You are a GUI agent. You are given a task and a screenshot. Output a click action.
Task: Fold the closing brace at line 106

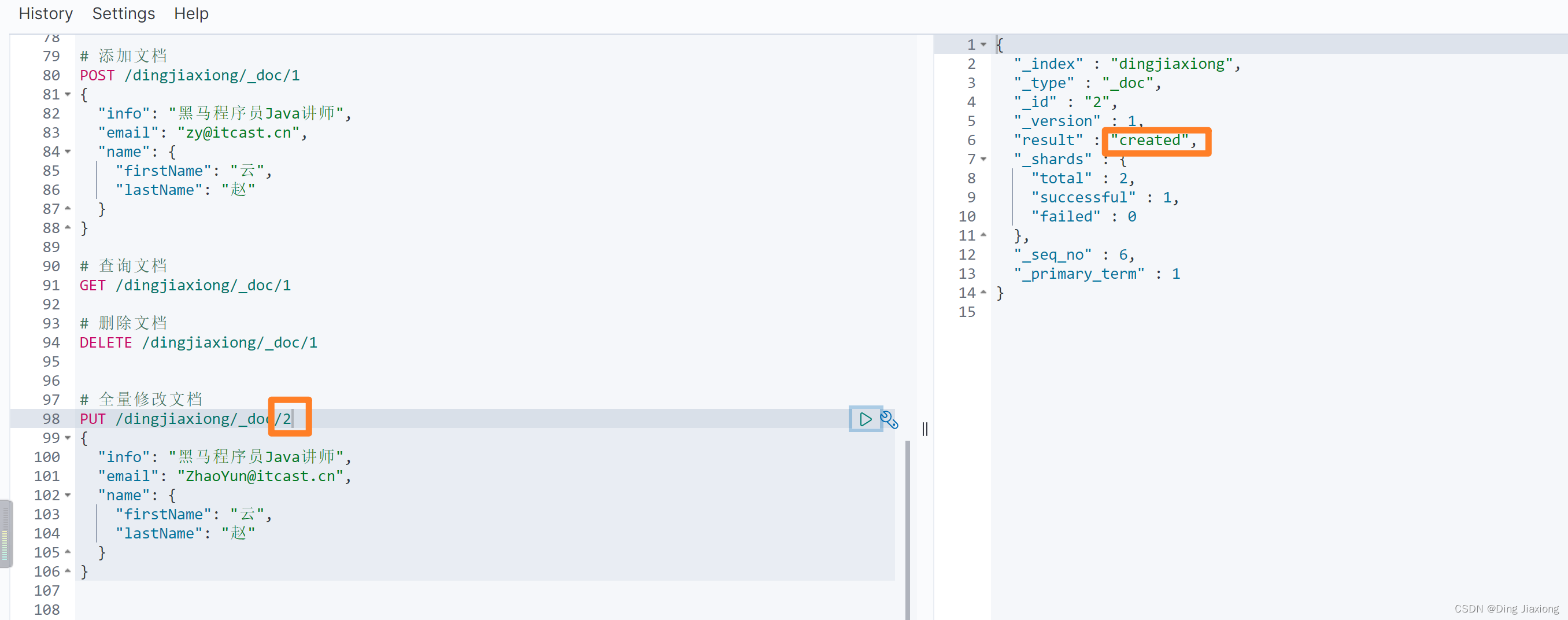(x=68, y=571)
